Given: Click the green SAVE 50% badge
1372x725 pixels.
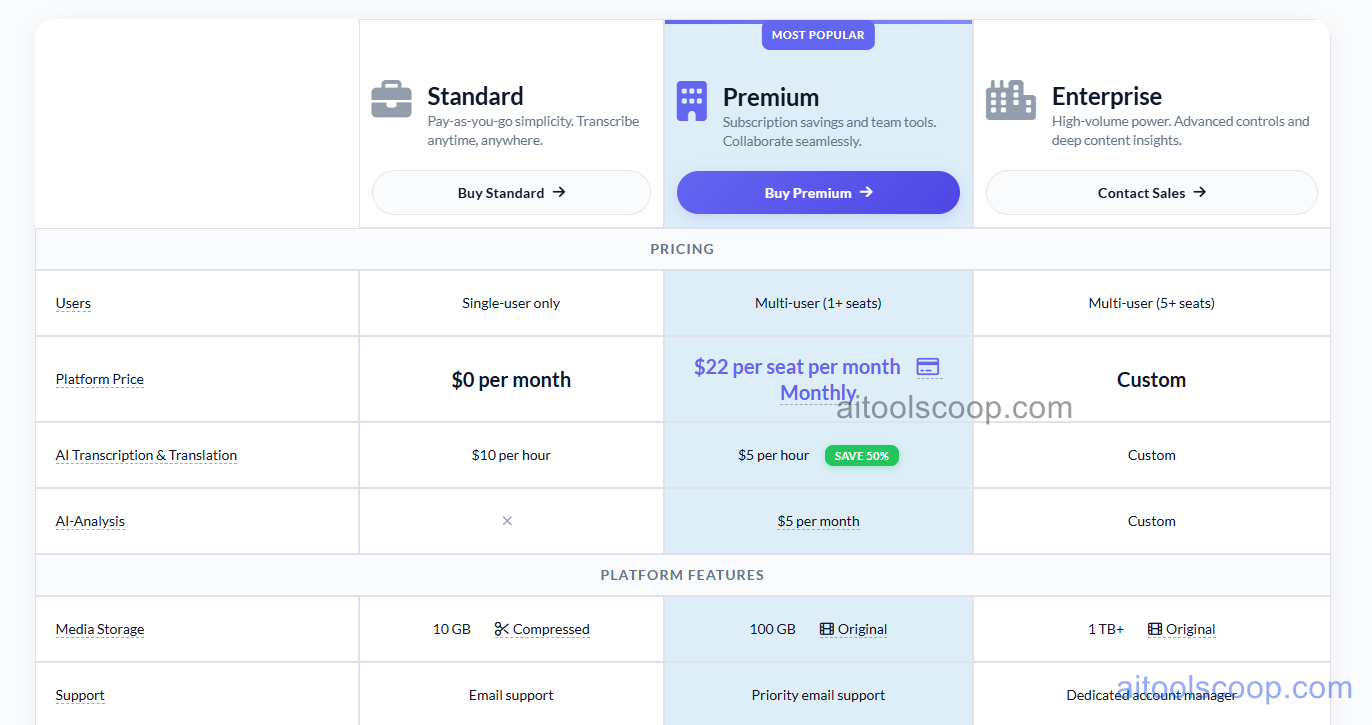Looking at the screenshot, I should (x=861, y=455).
